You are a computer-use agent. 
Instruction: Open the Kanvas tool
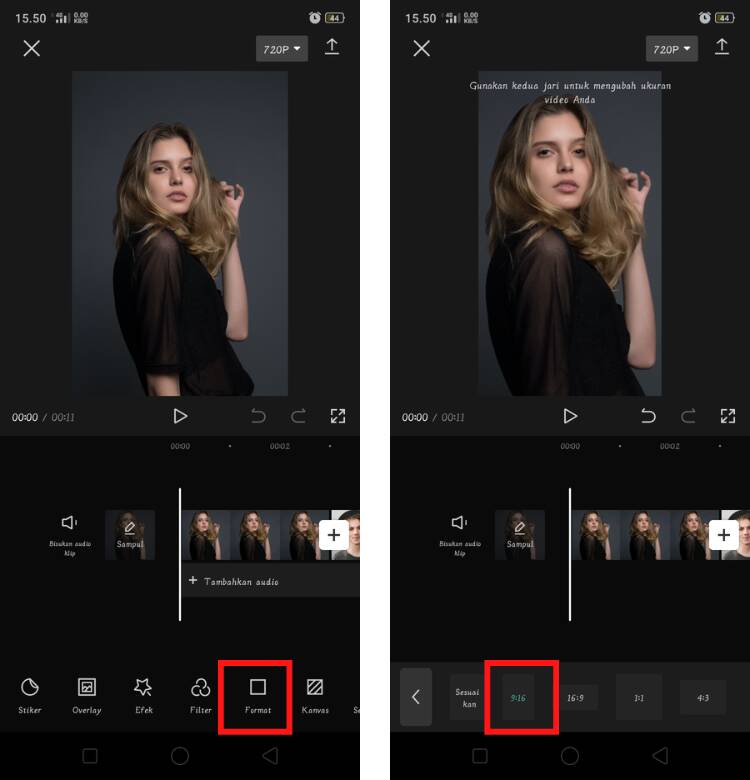point(315,696)
